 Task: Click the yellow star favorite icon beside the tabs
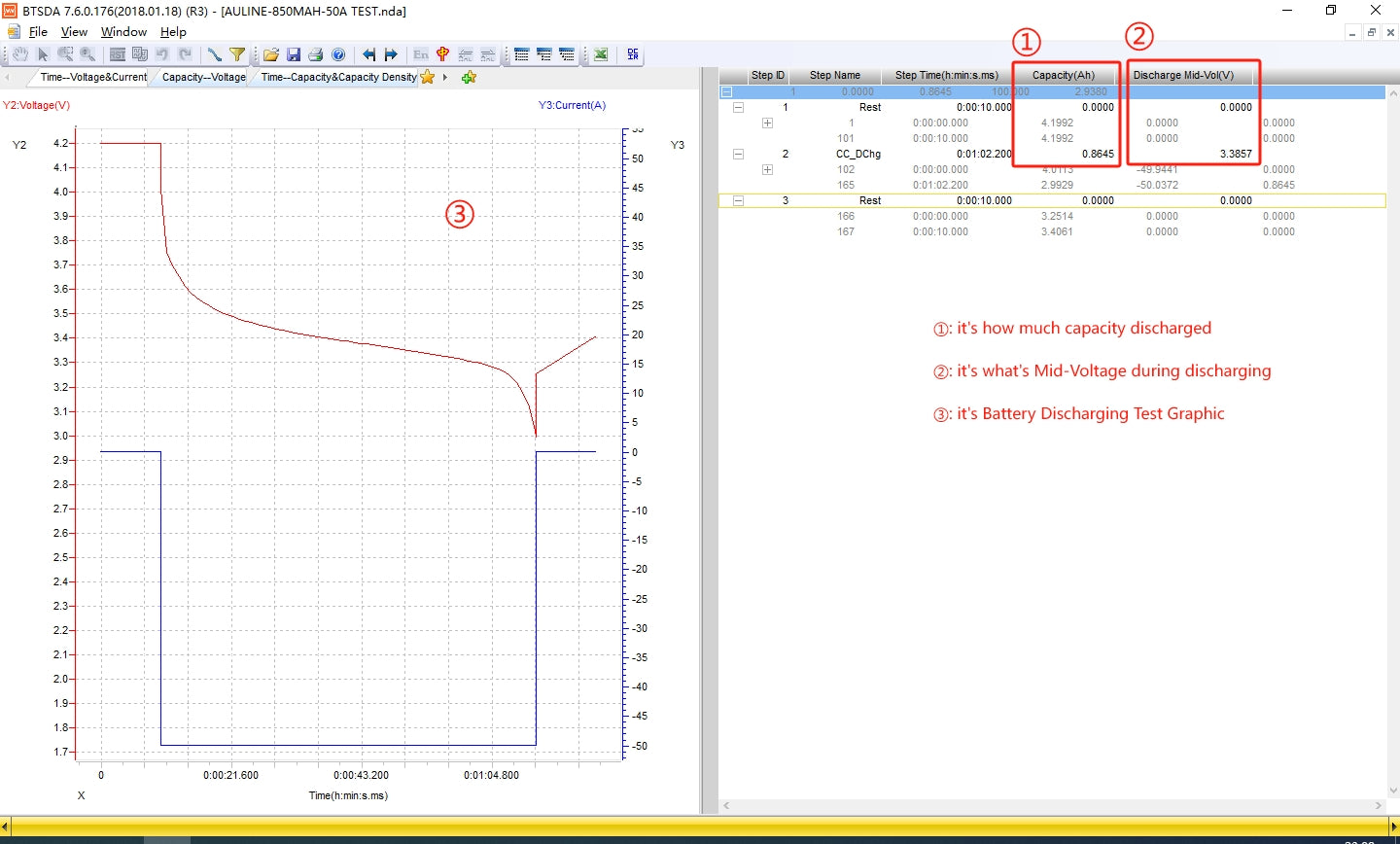coord(427,77)
